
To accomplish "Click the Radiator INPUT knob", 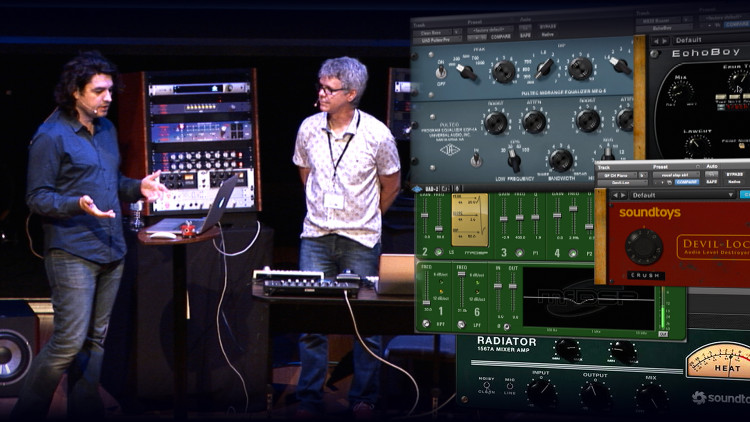I will [x=541, y=393].
